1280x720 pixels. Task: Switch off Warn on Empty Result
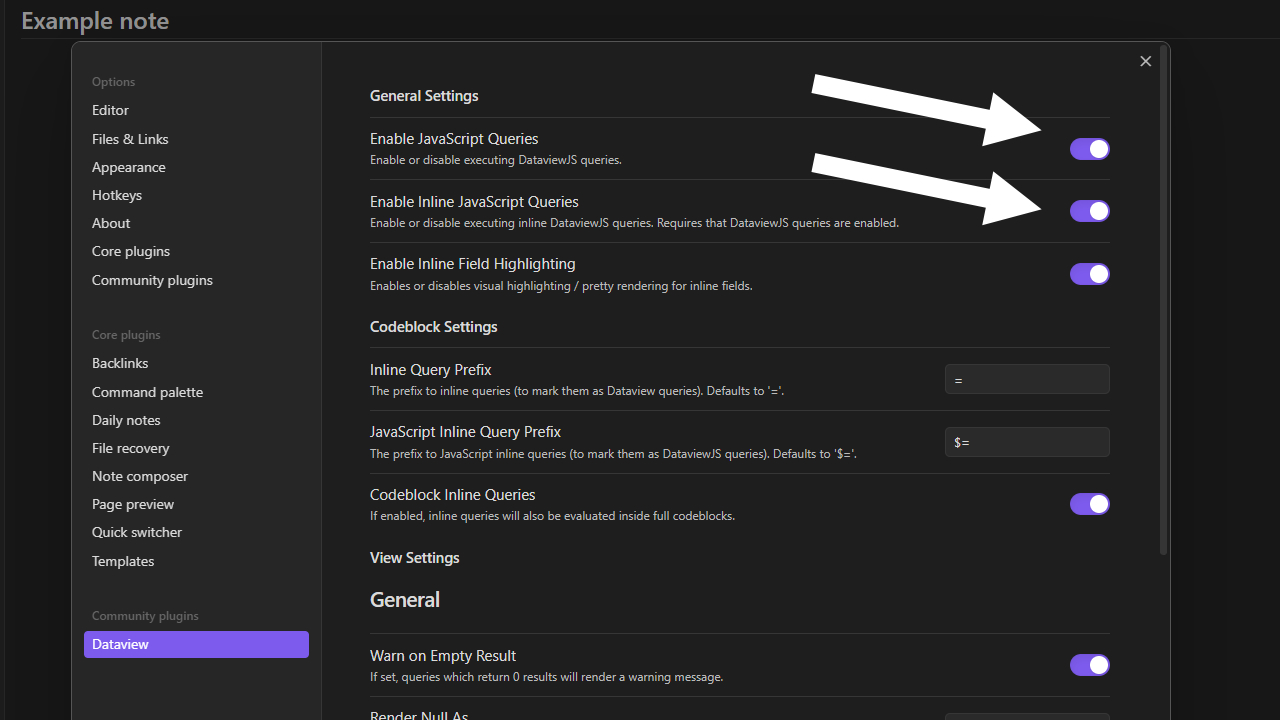click(x=1089, y=665)
